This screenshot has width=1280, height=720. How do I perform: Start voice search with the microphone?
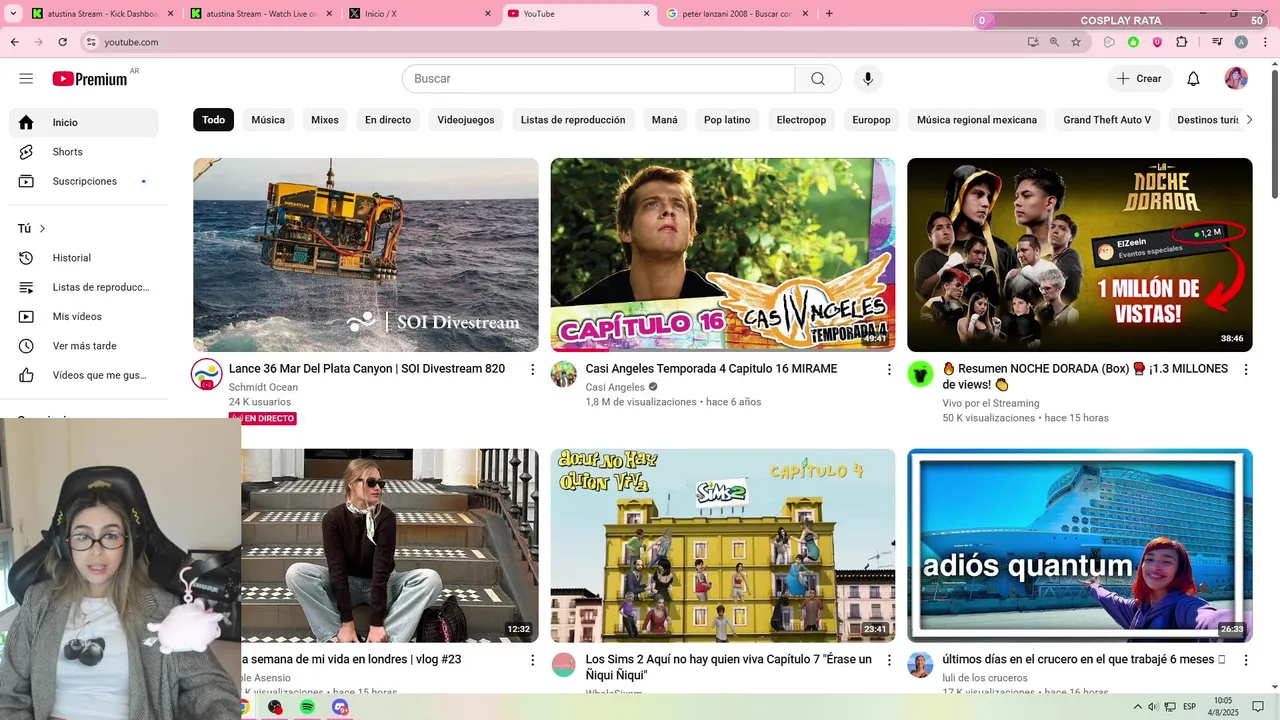coord(867,79)
